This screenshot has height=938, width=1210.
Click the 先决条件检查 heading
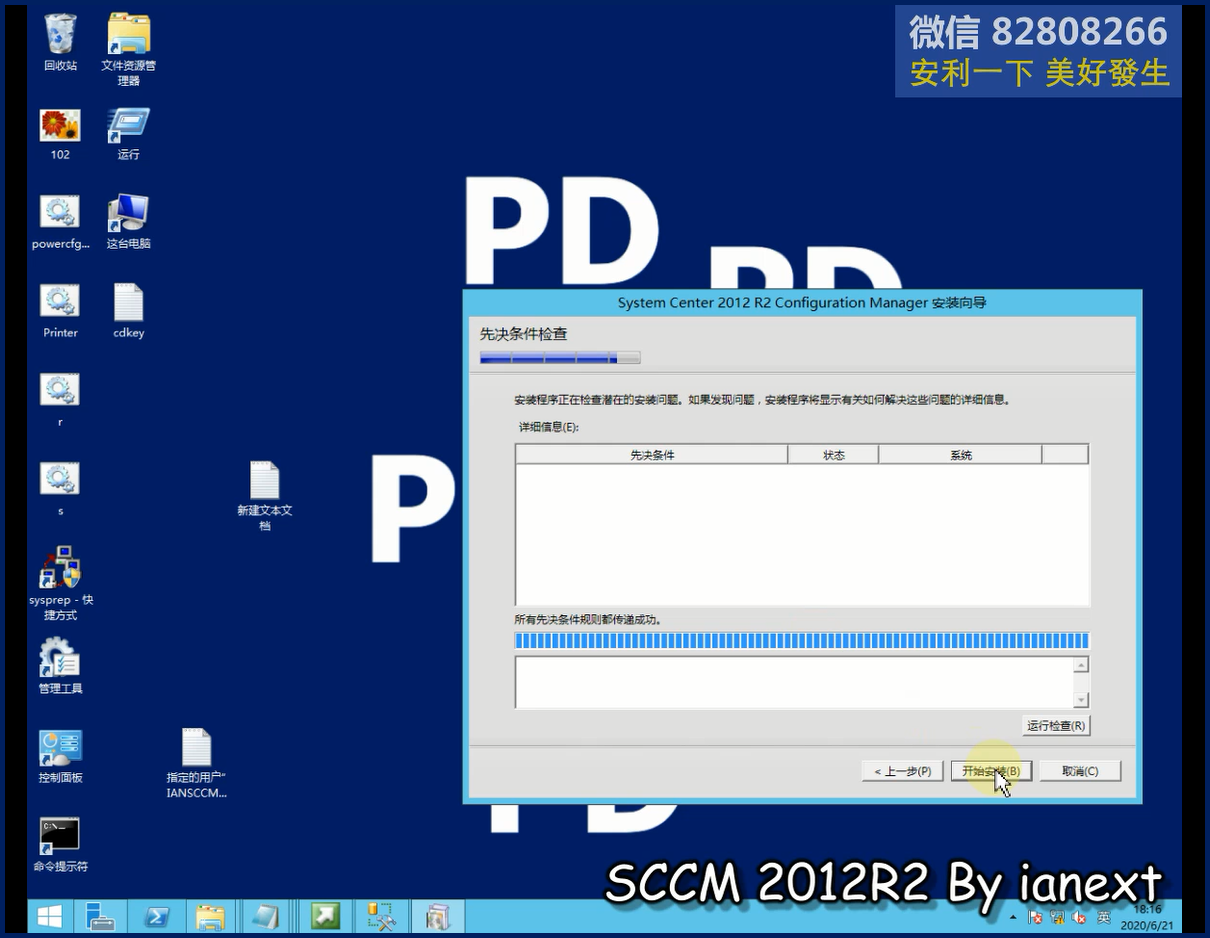tap(523, 334)
